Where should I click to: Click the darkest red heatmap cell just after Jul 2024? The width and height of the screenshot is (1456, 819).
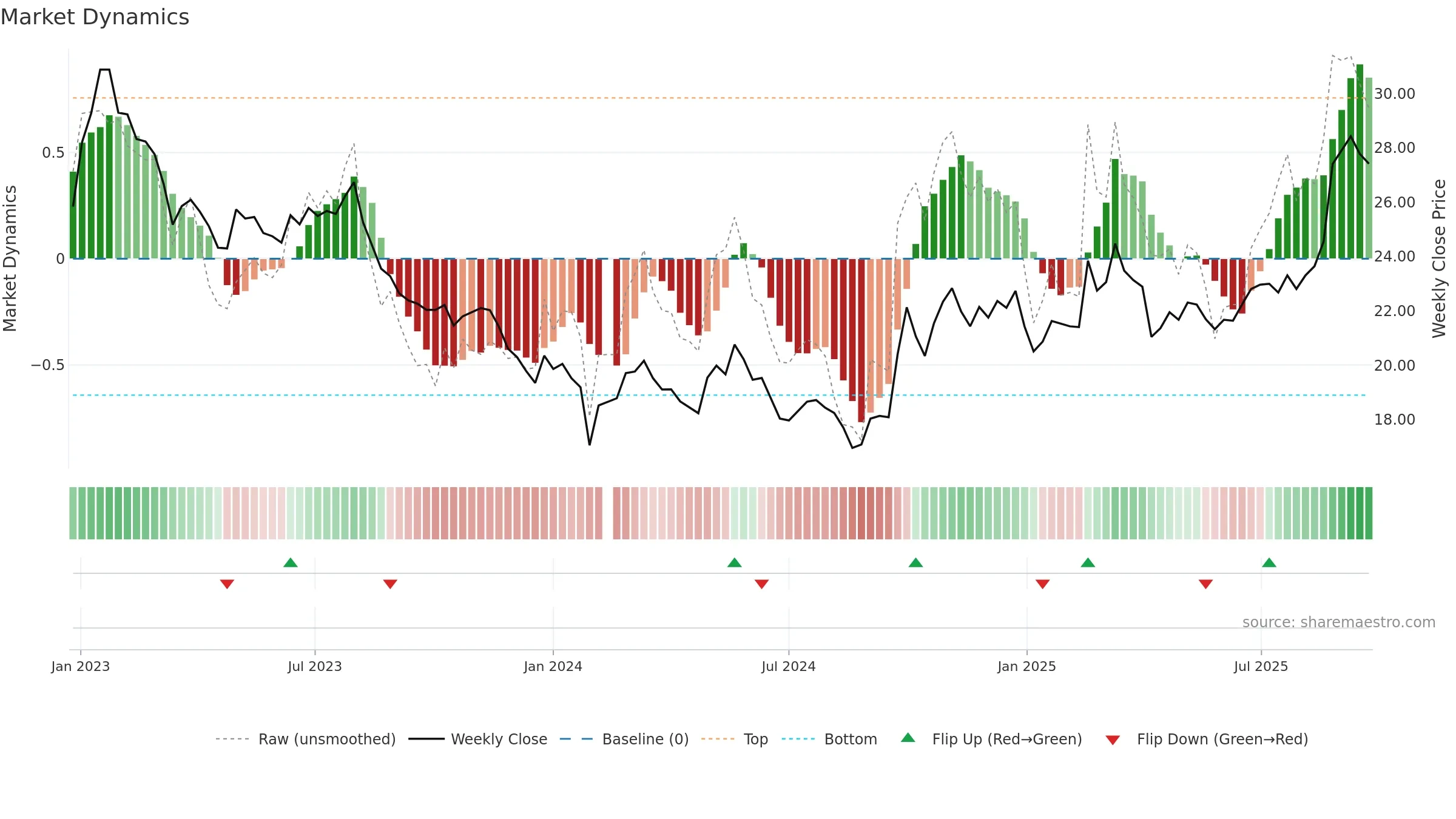pos(861,513)
